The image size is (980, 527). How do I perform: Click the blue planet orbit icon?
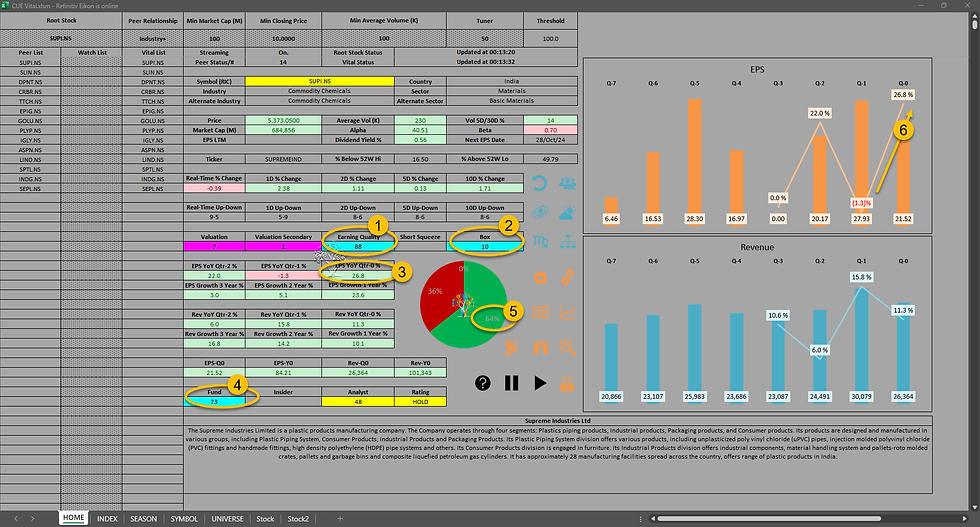[x=540, y=213]
